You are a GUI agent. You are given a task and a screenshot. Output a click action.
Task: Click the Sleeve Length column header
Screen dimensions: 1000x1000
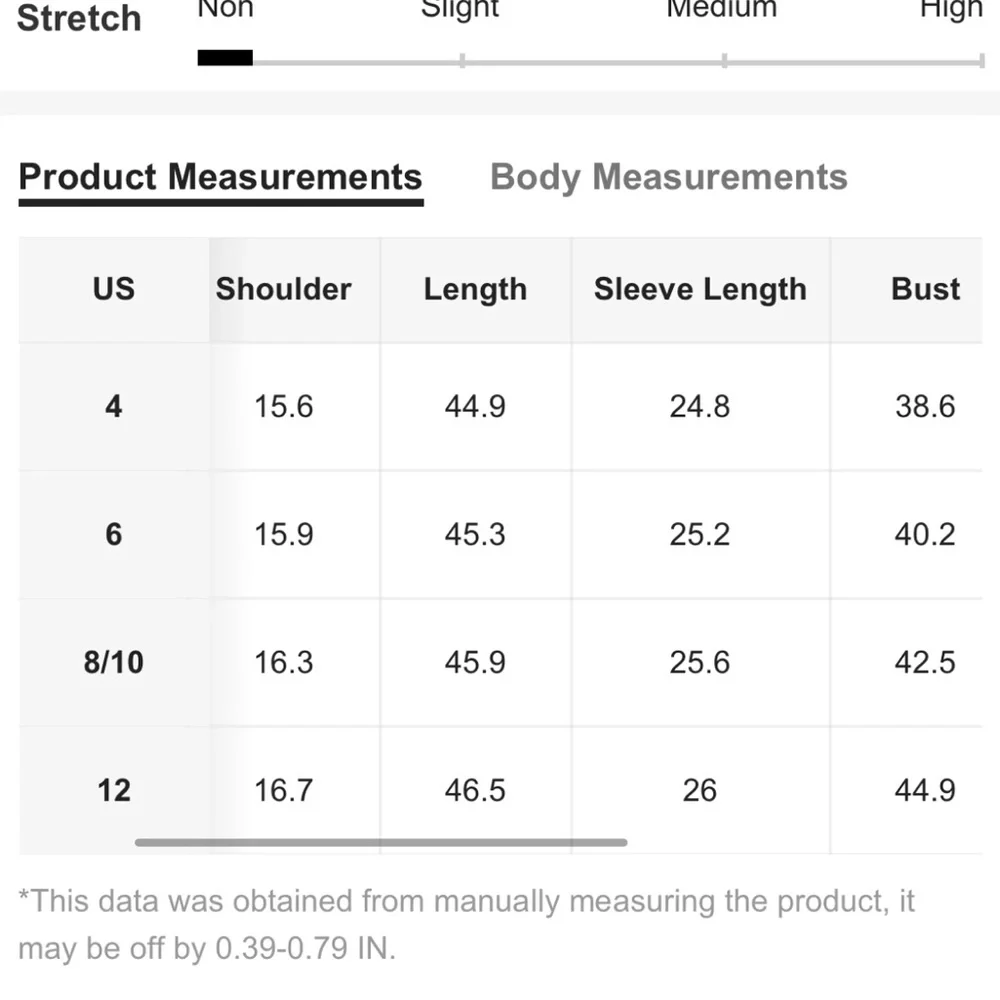(700, 290)
